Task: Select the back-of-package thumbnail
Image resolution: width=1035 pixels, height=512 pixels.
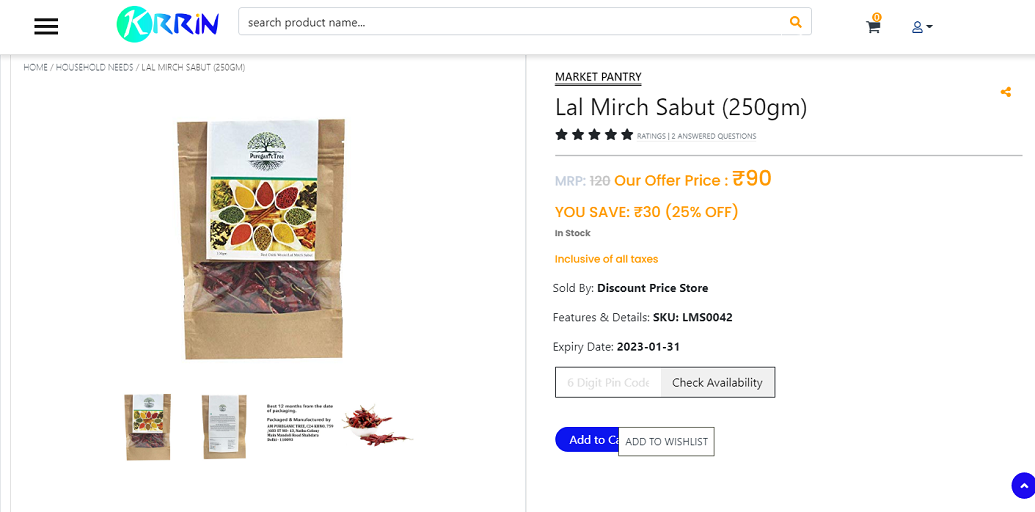Action: [224, 426]
